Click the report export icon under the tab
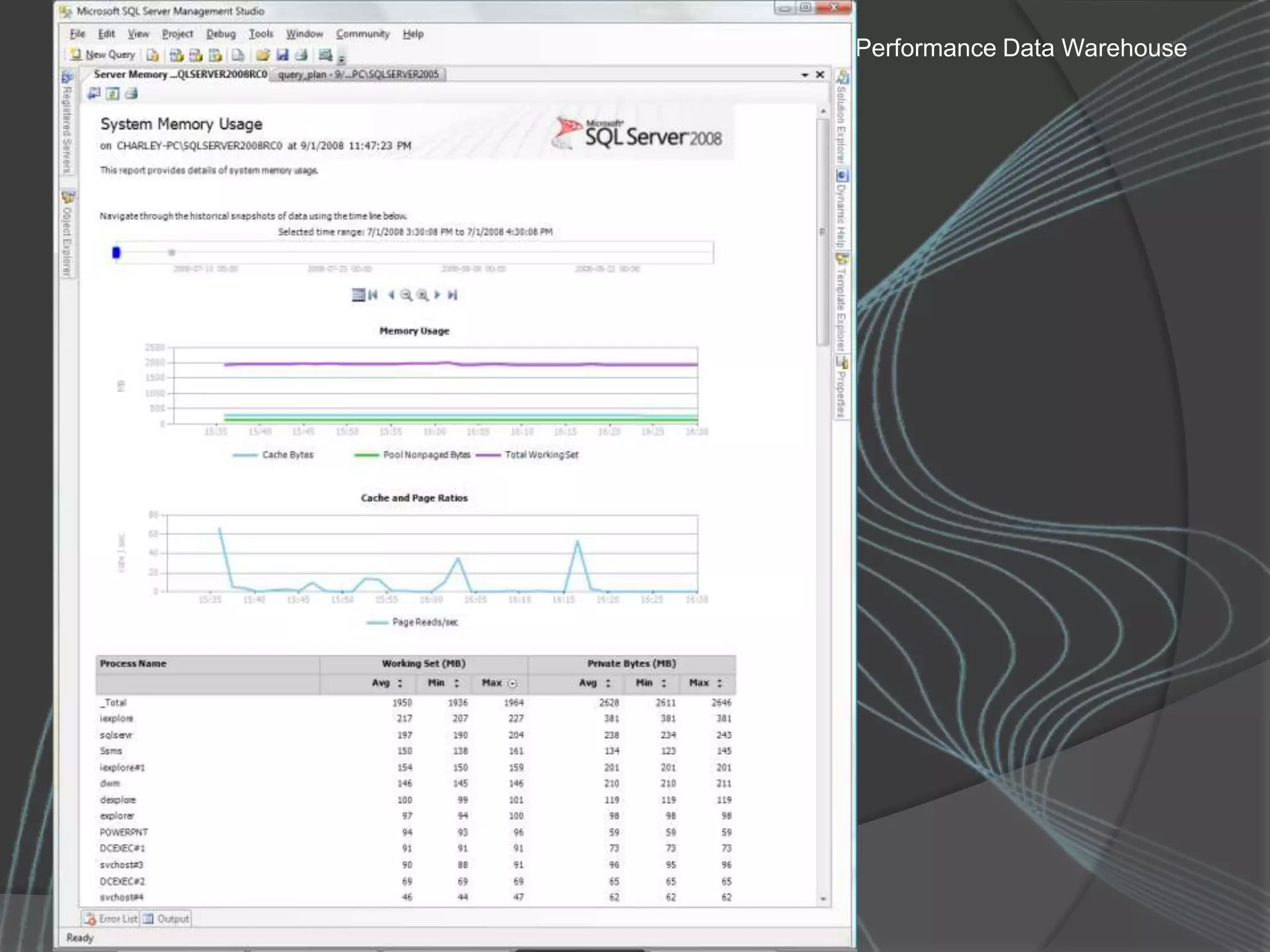Viewport: 1270px width, 952px height. point(94,94)
